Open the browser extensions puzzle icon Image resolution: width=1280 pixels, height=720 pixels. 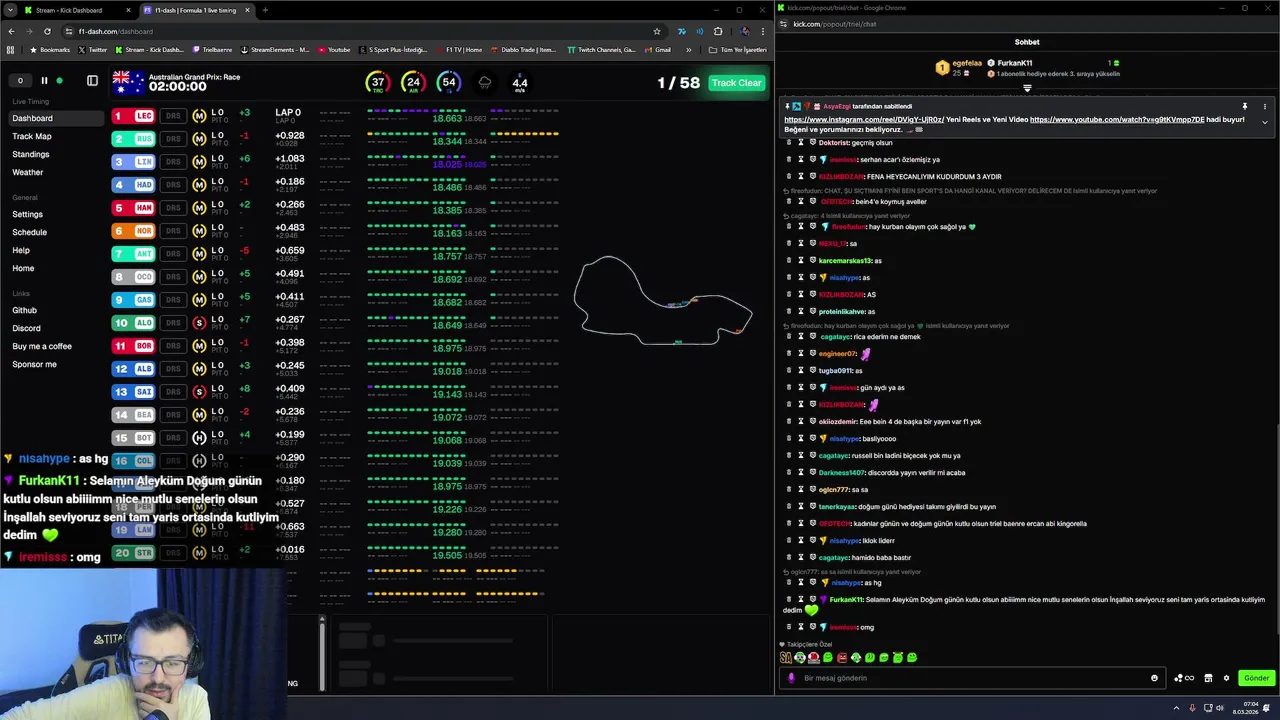718,31
